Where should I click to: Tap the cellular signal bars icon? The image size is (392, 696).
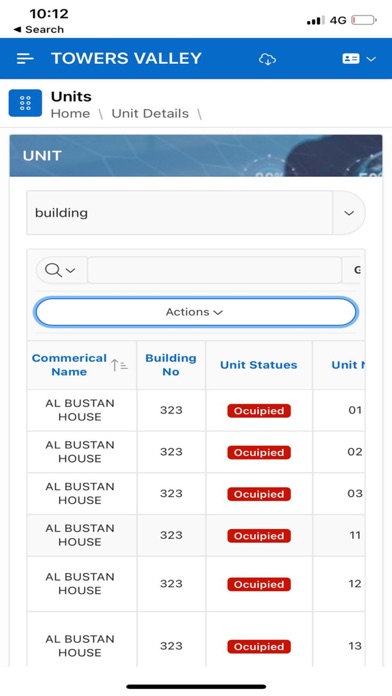pyautogui.click(x=315, y=20)
